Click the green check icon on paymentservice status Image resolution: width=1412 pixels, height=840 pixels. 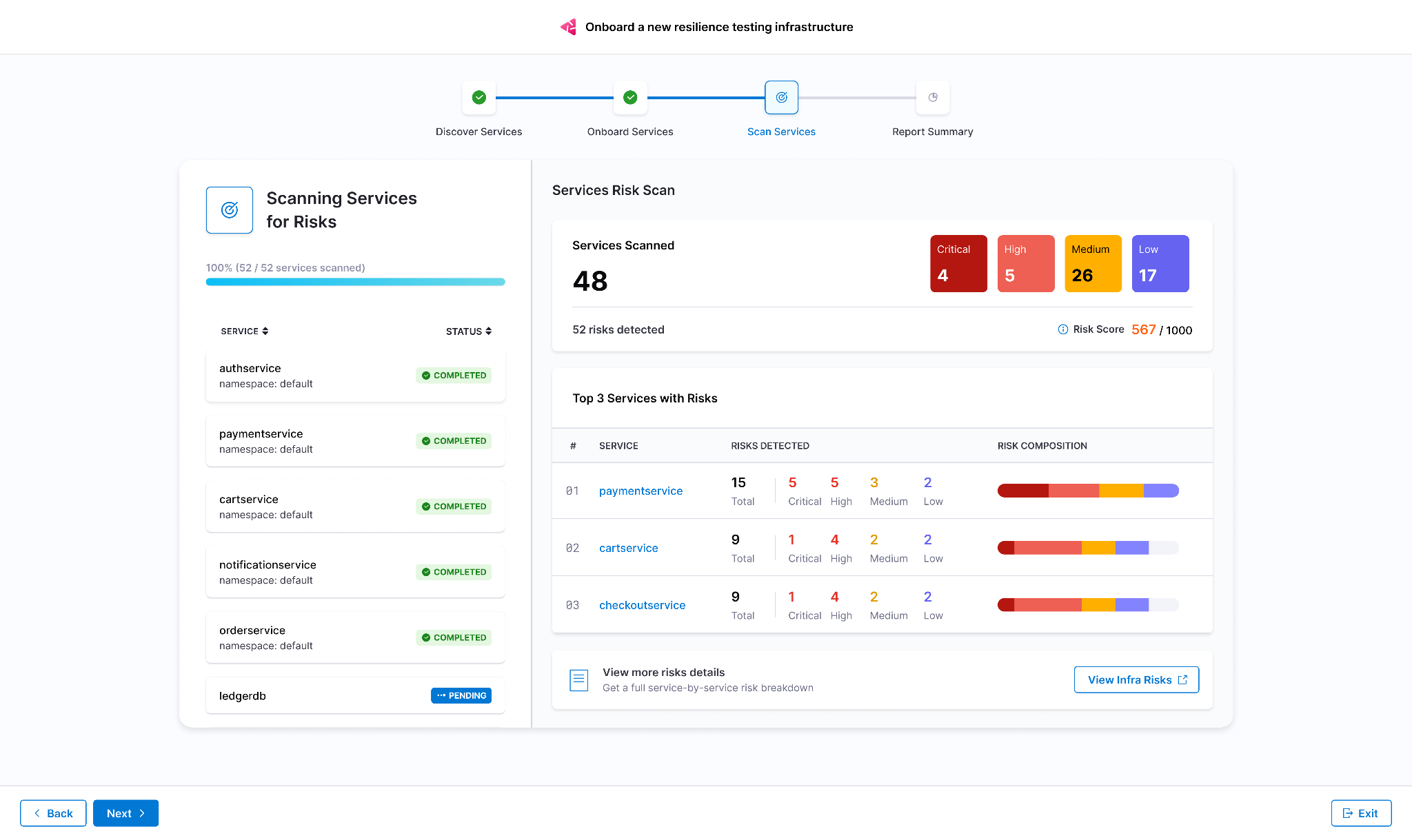coord(426,441)
